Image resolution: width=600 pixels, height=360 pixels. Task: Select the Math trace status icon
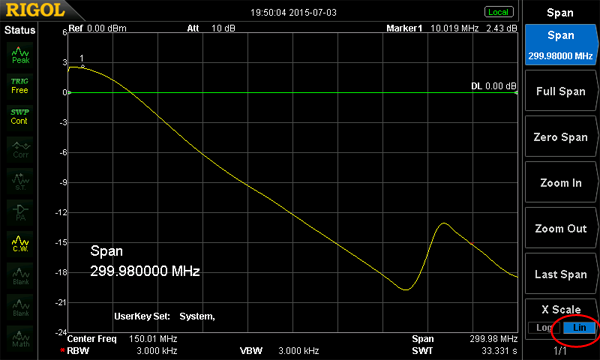[20, 338]
